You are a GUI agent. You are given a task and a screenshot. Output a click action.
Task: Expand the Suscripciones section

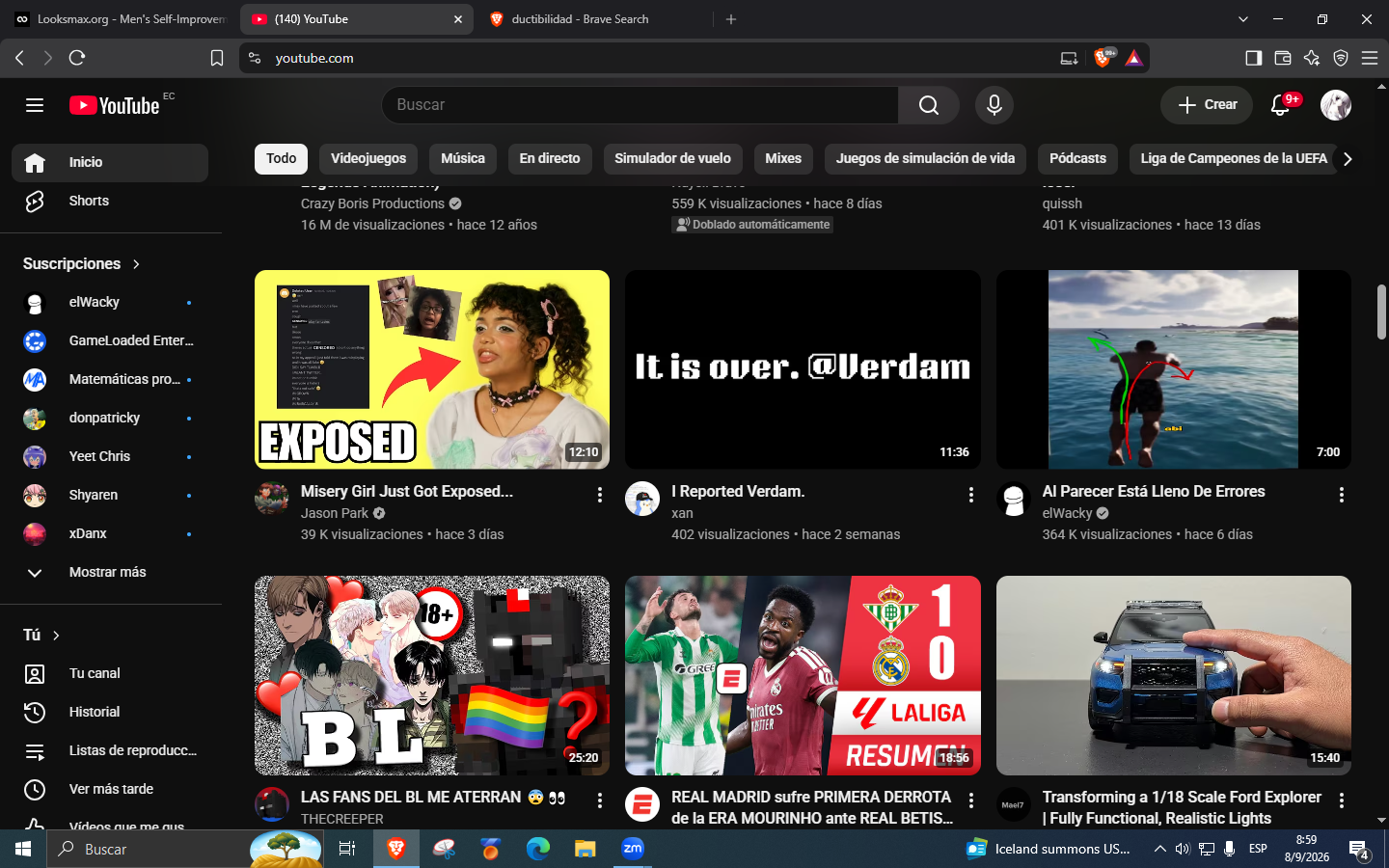click(82, 263)
